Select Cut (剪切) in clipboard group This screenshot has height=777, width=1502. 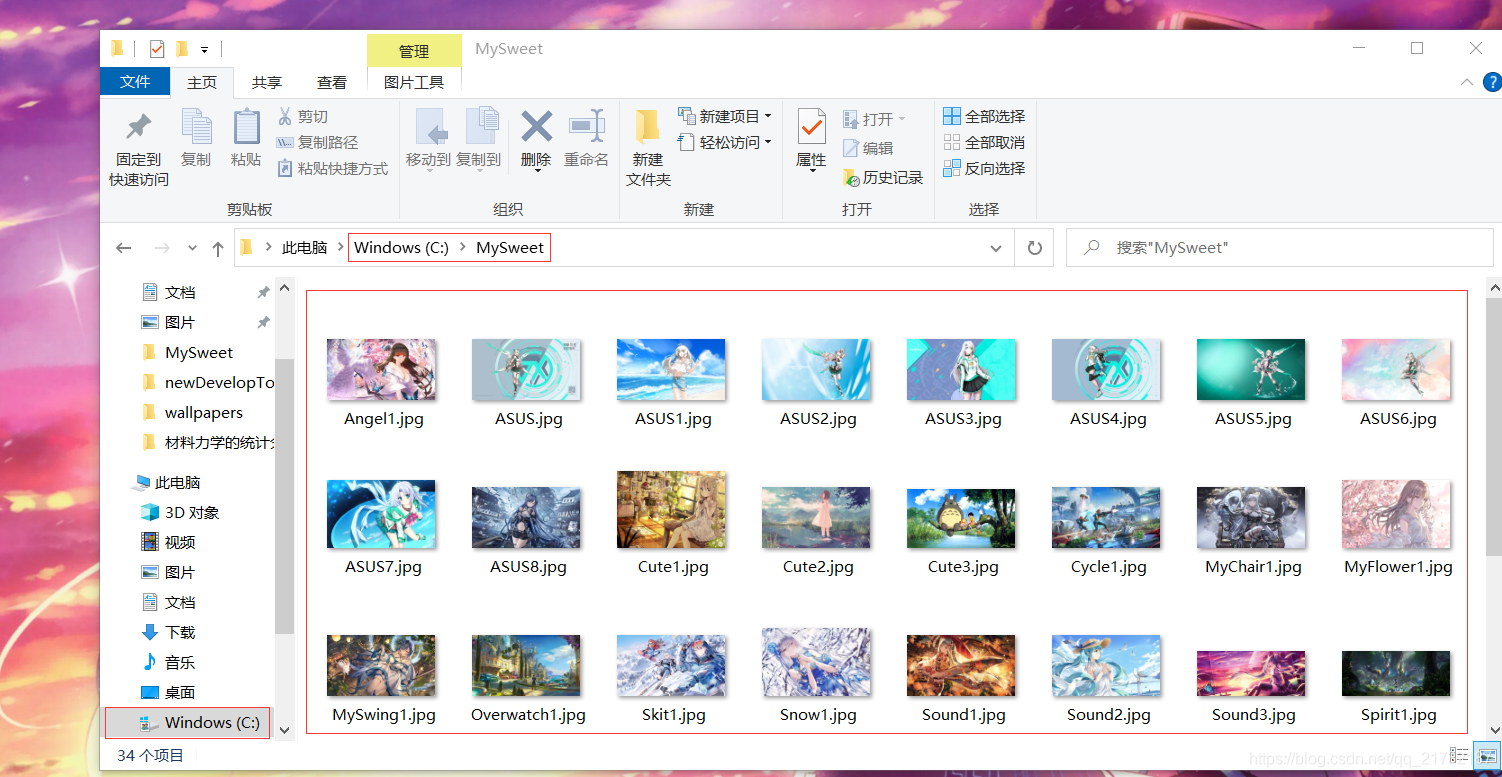302,116
